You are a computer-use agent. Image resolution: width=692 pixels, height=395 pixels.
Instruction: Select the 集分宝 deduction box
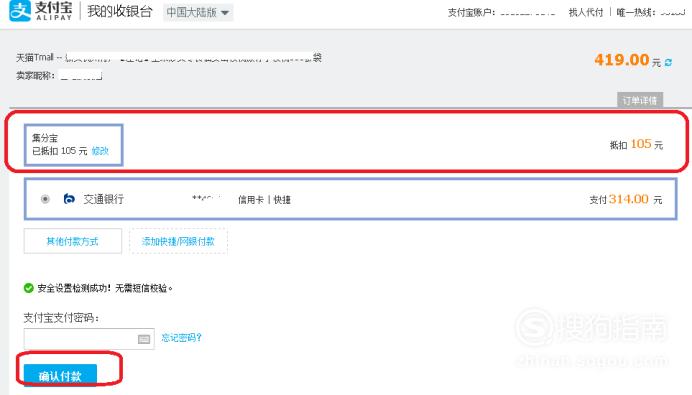[73, 145]
